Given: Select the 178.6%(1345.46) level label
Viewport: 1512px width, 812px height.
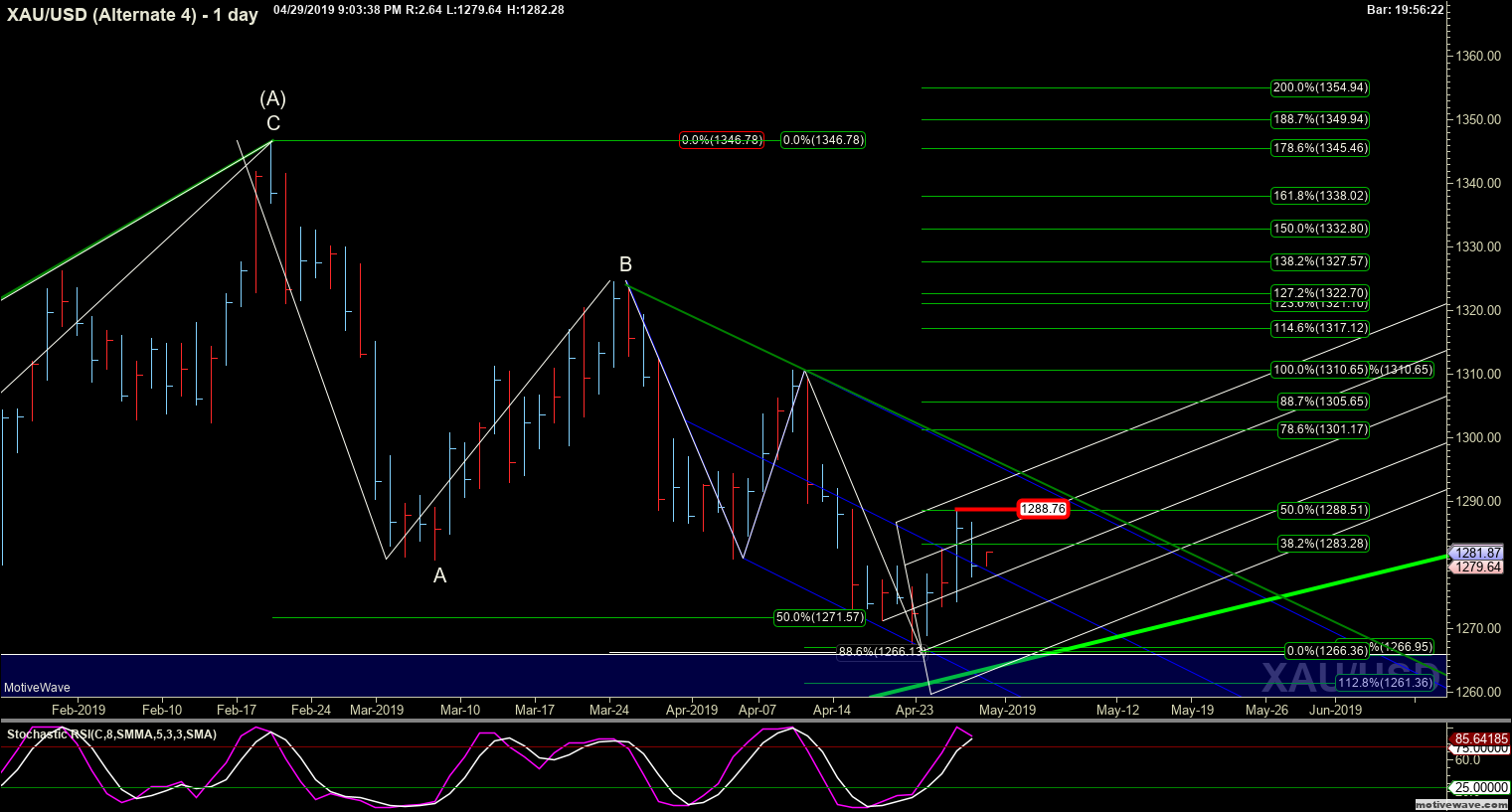Looking at the screenshot, I should click(x=1320, y=148).
